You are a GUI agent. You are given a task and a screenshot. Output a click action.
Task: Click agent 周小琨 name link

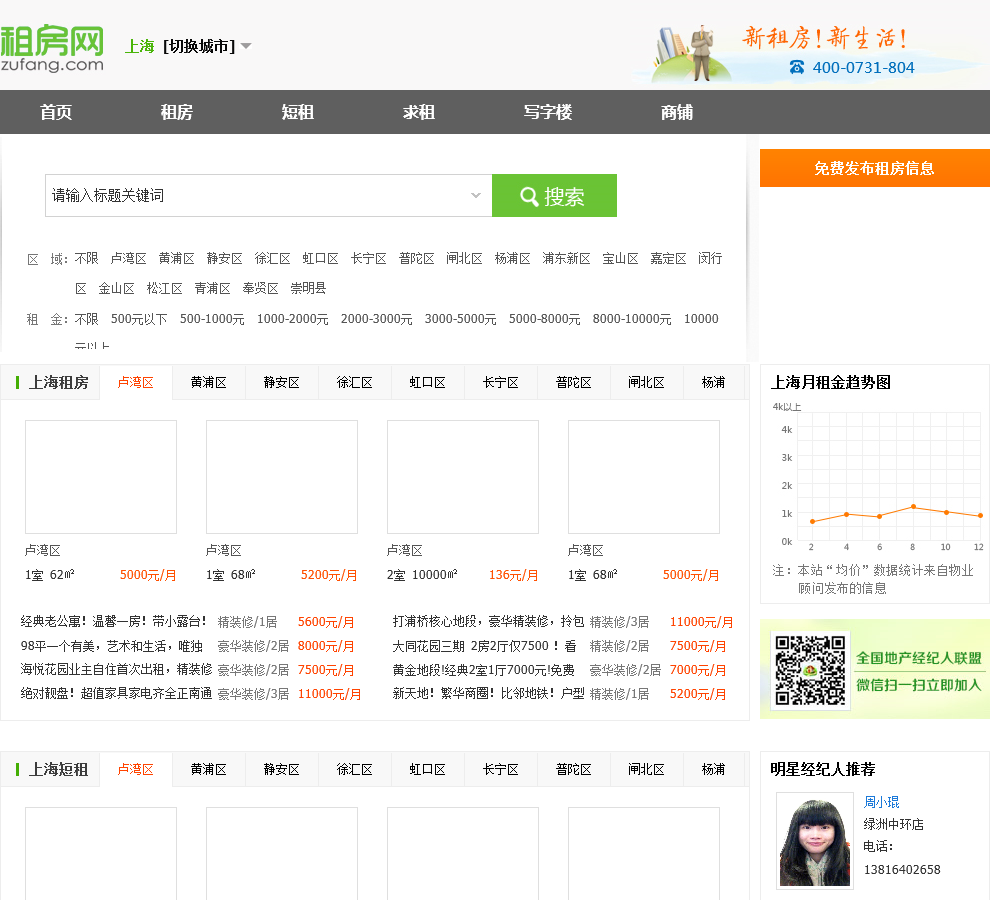[881, 802]
